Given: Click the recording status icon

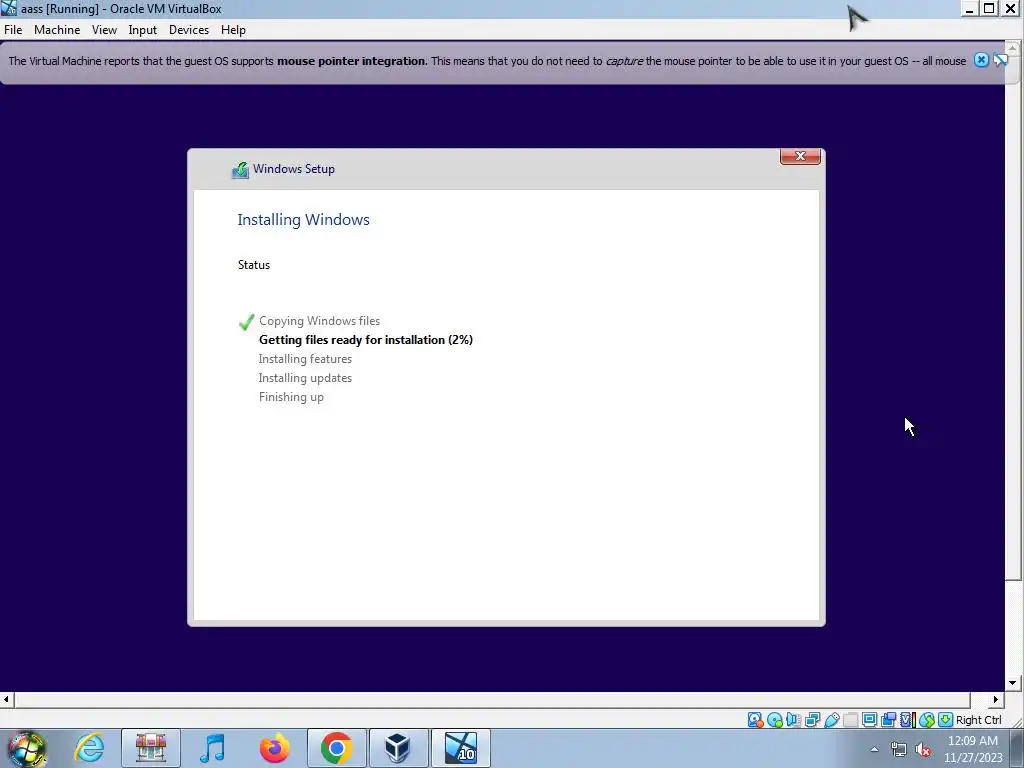Looking at the screenshot, I should tap(888, 720).
